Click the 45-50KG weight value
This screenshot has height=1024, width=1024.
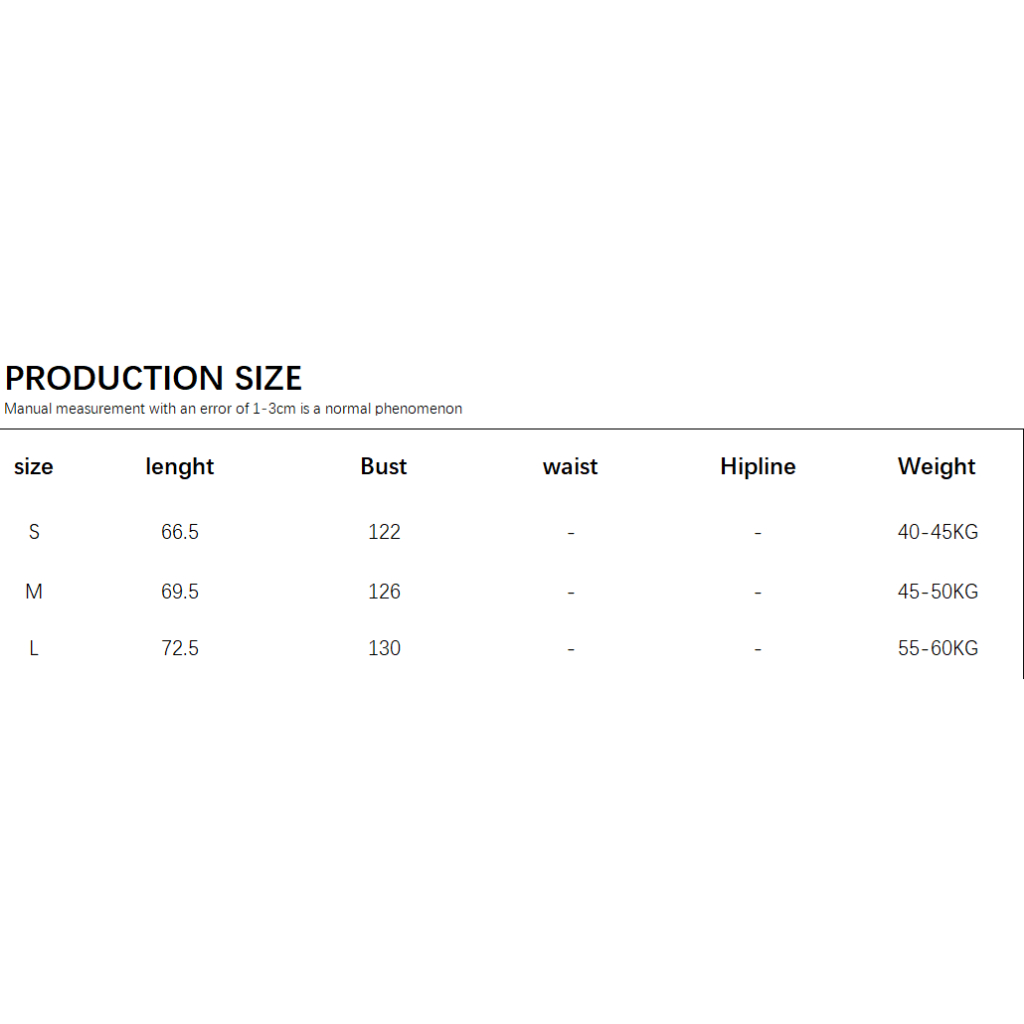(938, 592)
